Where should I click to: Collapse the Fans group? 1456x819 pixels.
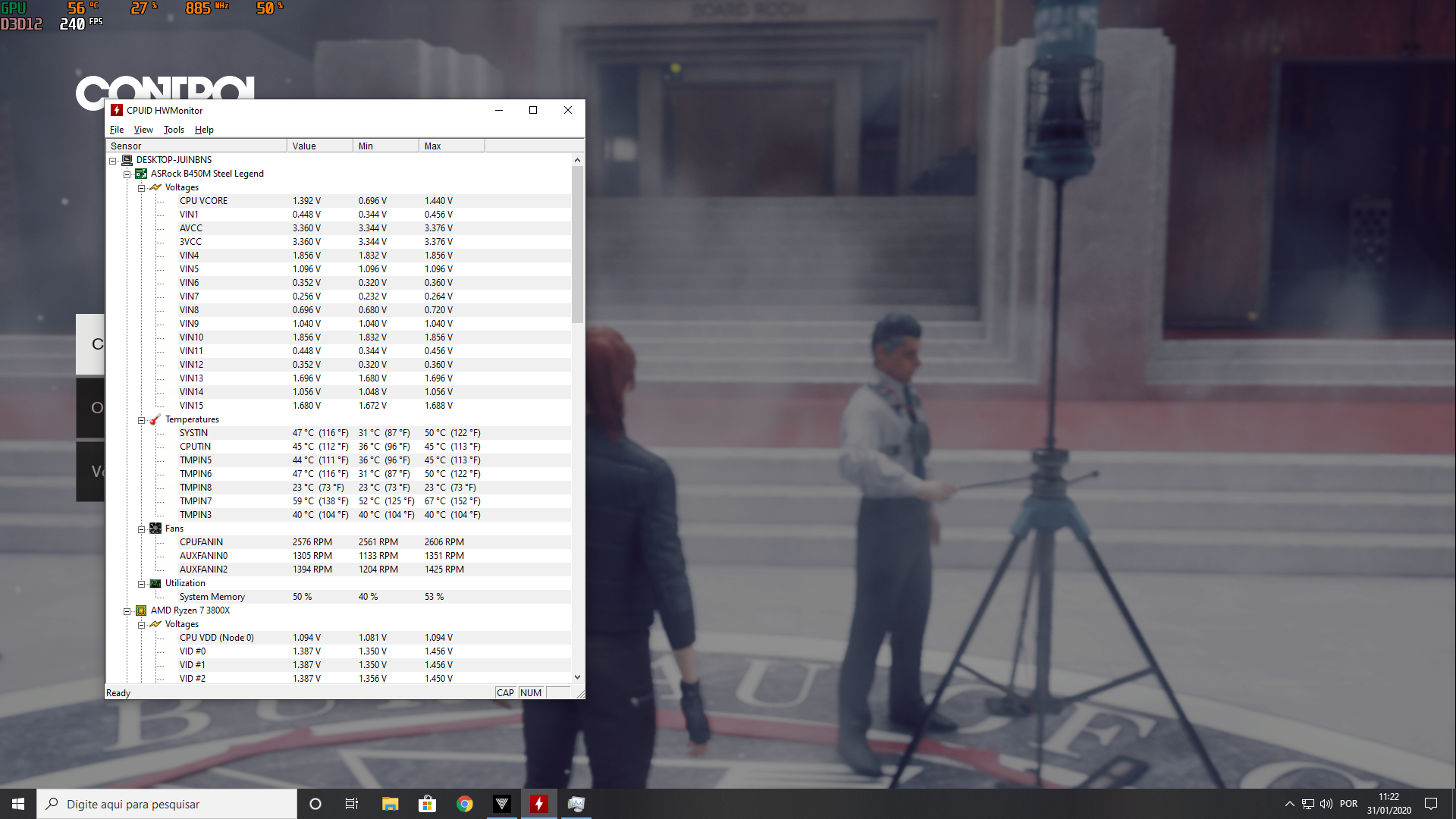[x=142, y=529]
